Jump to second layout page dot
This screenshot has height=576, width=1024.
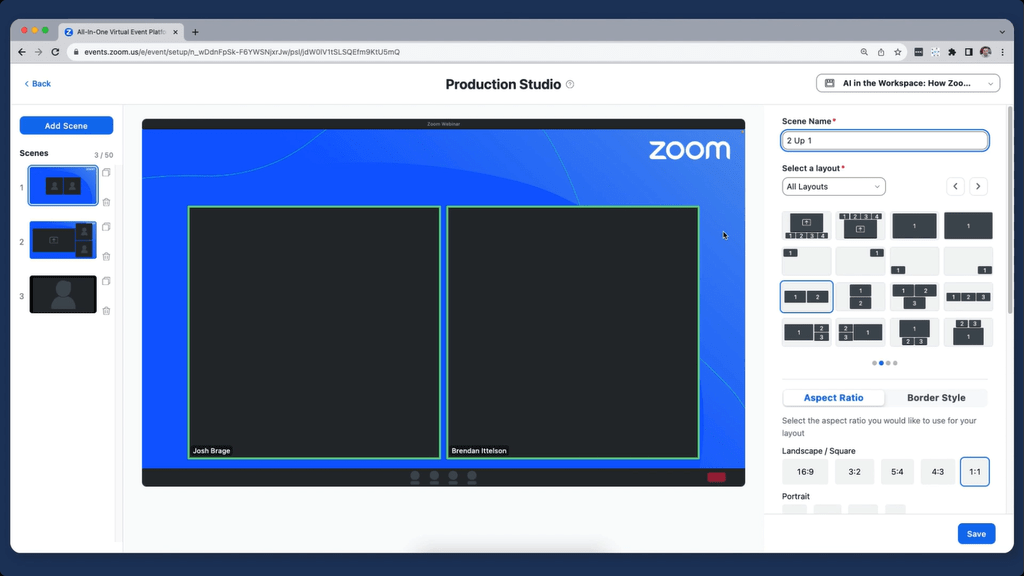882,363
